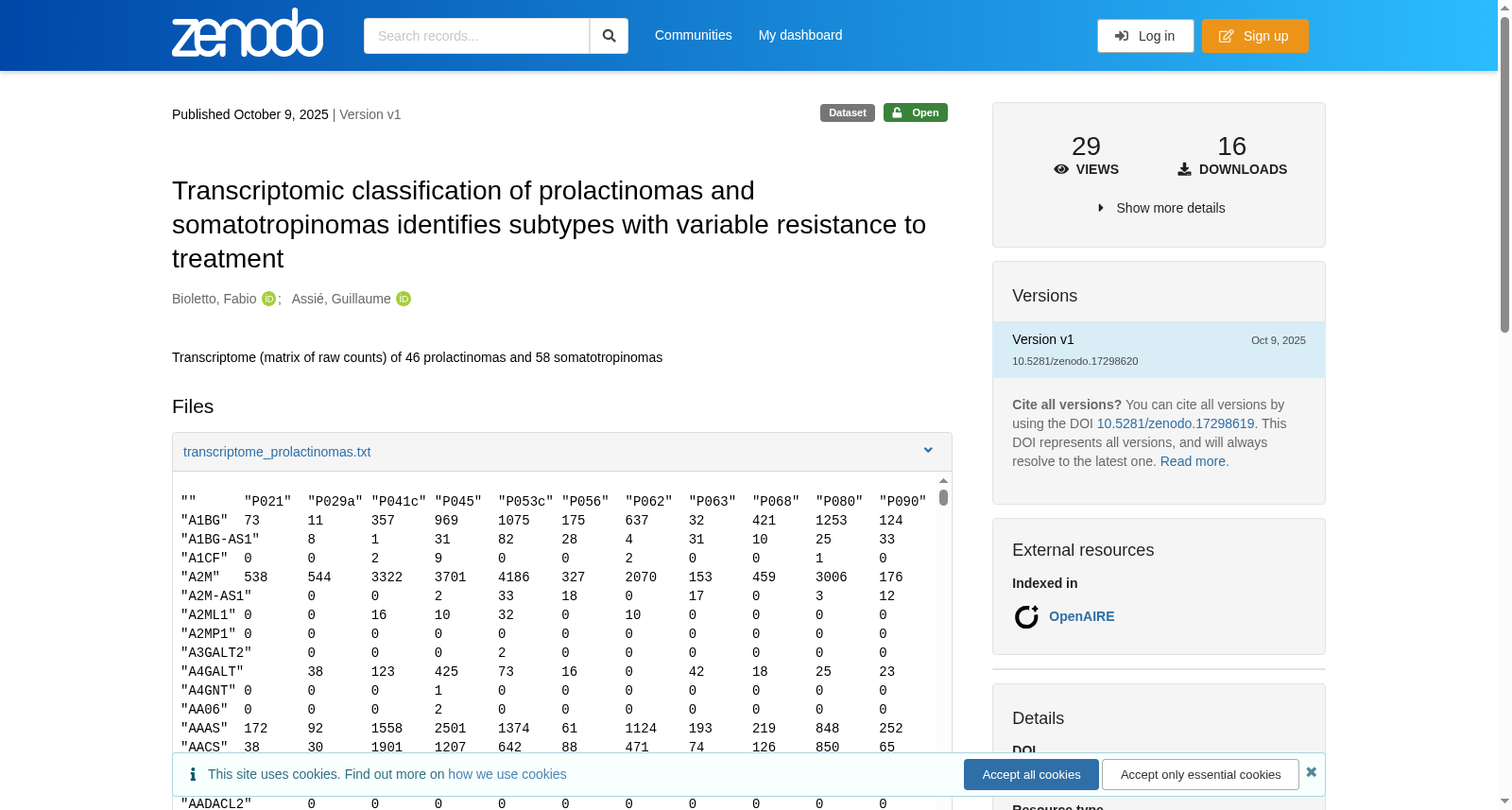Accept all cookies
Viewport: 1512px width, 810px height.
click(x=1031, y=774)
